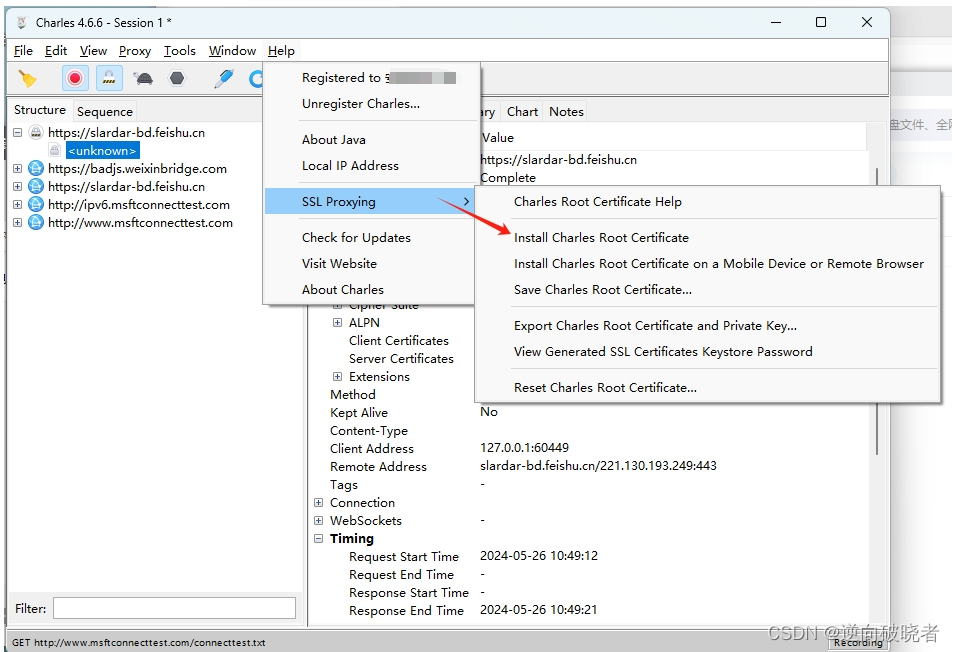Click globe icon beside badjs.weixinbridge.com
955x652 pixels.
[x=36, y=169]
